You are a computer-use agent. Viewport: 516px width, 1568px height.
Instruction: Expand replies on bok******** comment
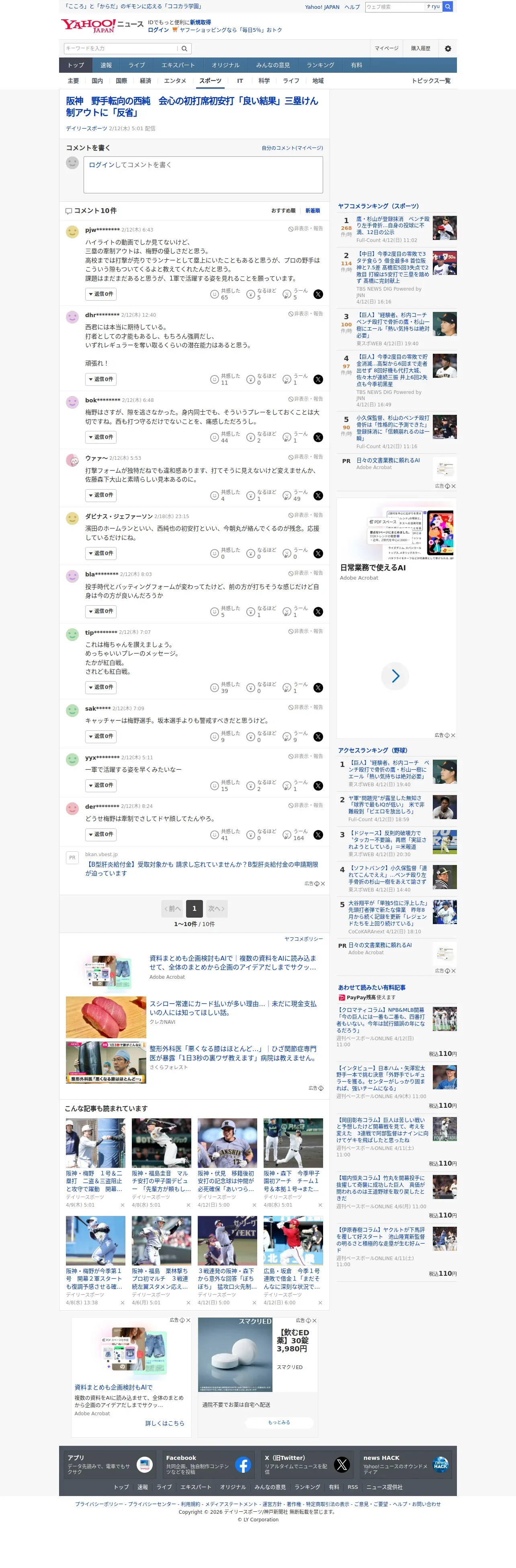pos(100,437)
